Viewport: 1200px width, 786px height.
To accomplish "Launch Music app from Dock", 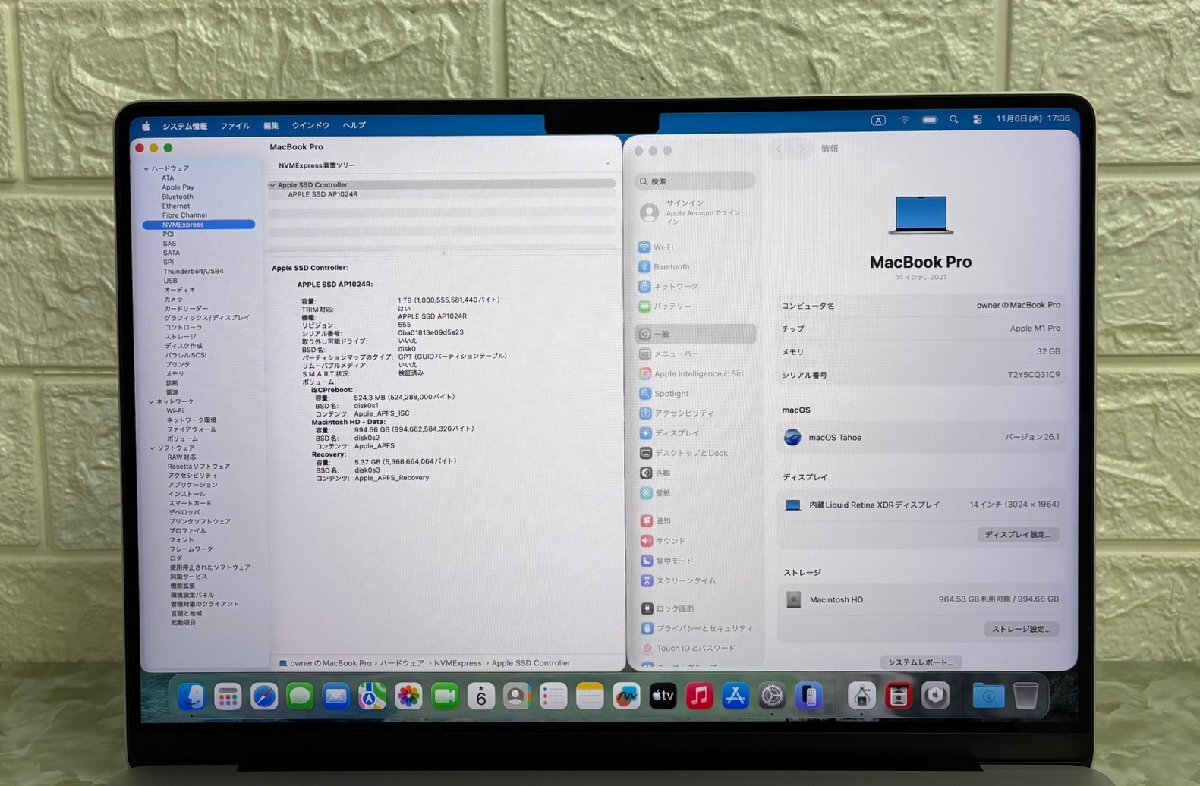I will click(x=699, y=696).
